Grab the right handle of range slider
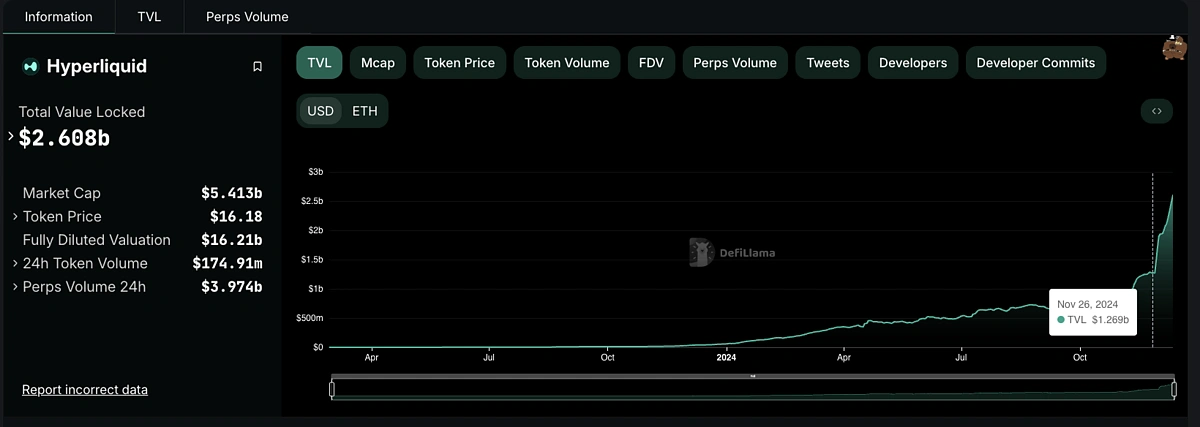This screenshot has height=427, width=1200. click(1172, 389)
